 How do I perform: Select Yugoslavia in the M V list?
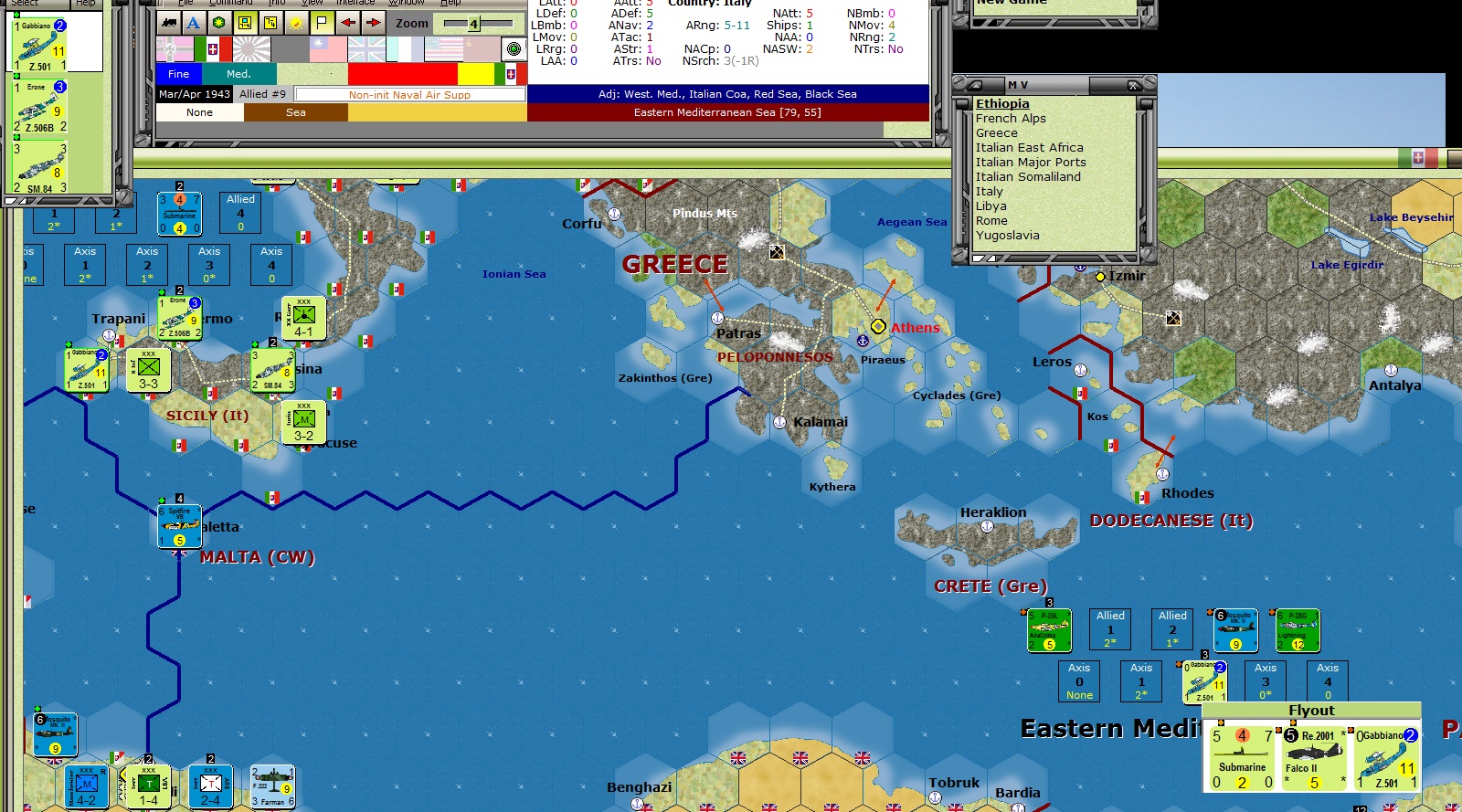pyautogui.click(x=1007, y=235)
